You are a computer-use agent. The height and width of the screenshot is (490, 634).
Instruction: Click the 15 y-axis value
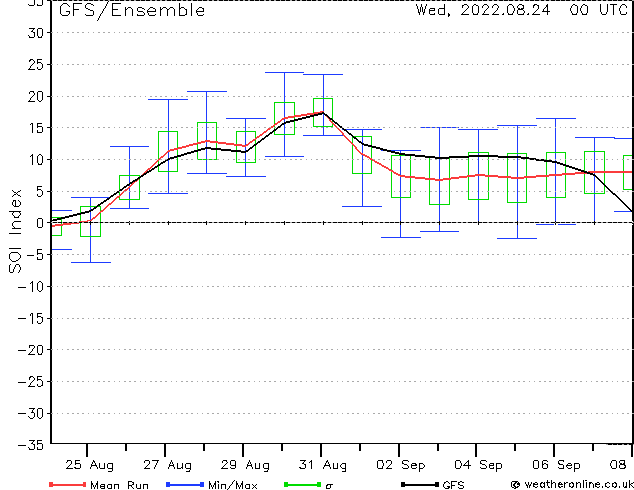point(35,128)
